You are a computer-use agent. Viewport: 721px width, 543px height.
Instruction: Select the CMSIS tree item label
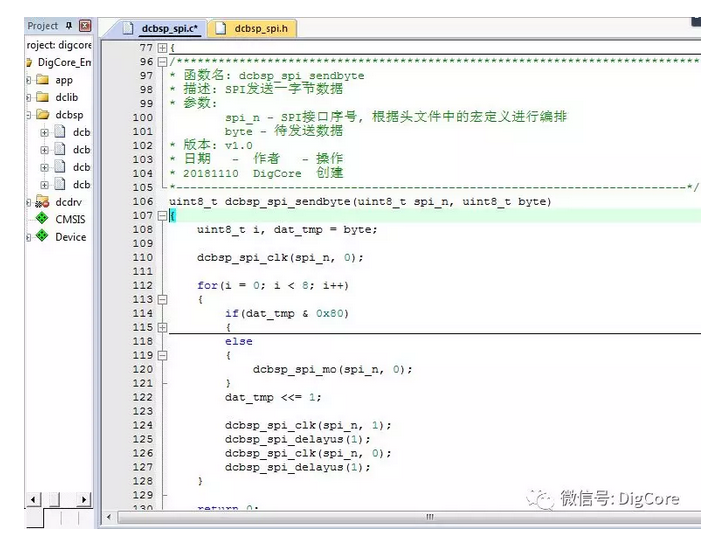point(70,219)
